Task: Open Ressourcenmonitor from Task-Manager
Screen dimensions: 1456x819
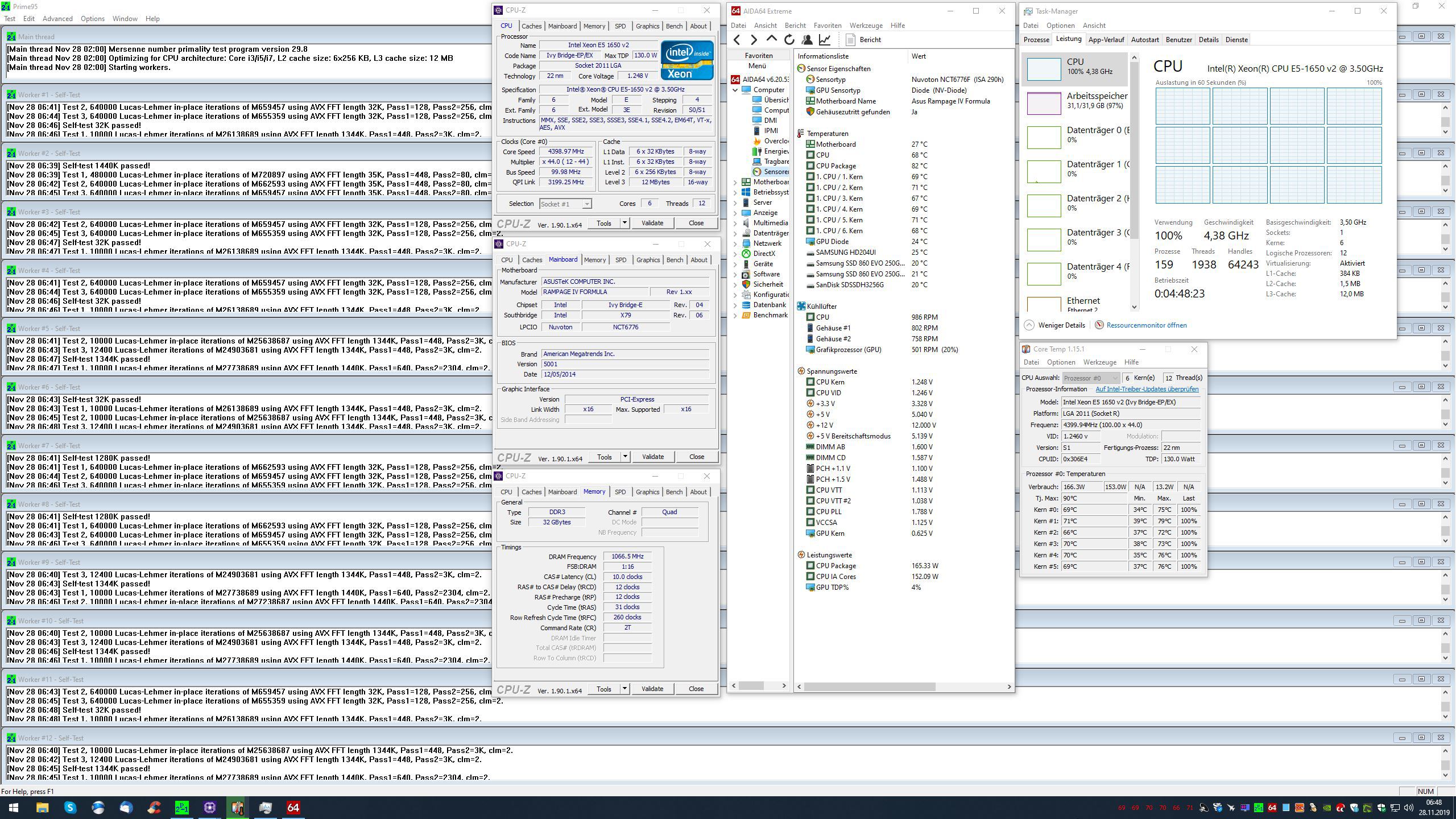Action: pos(1146,325)
